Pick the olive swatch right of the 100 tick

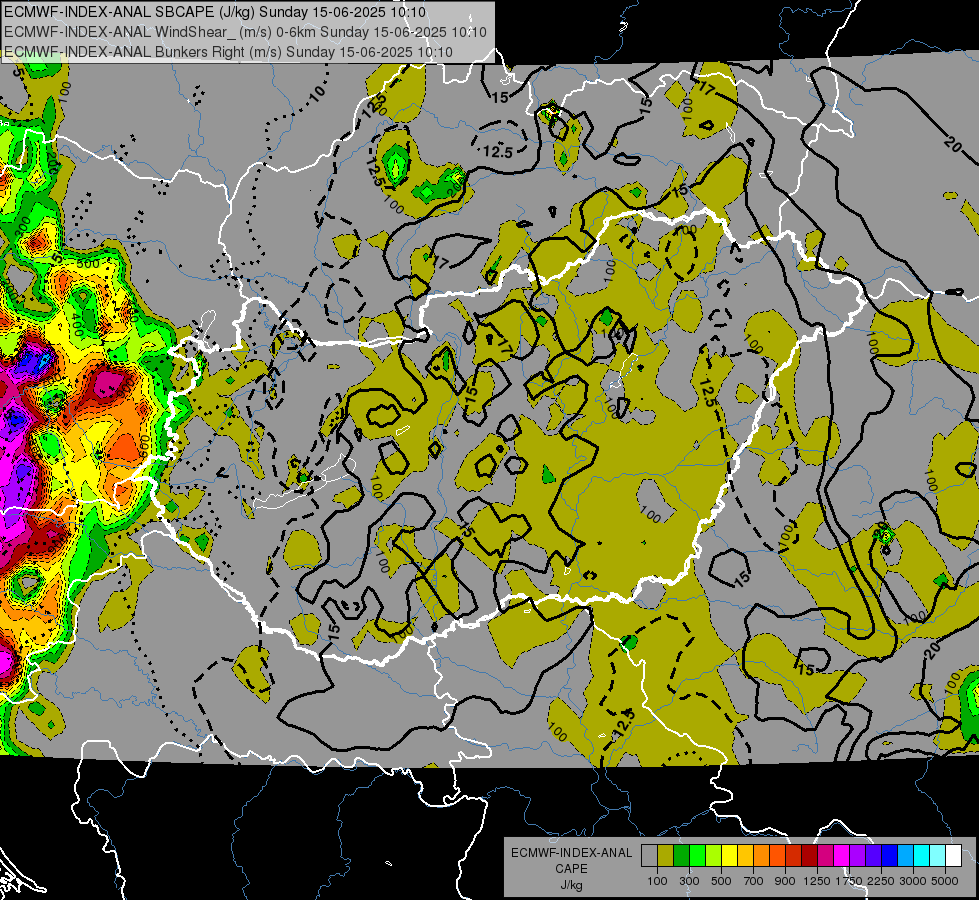[666, 856]
